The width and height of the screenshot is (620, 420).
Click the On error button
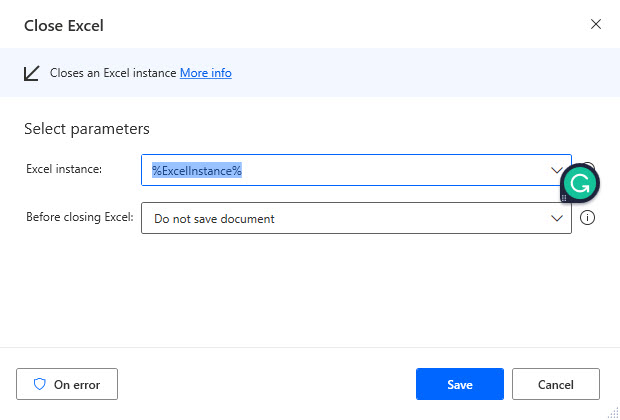(67, 384)
